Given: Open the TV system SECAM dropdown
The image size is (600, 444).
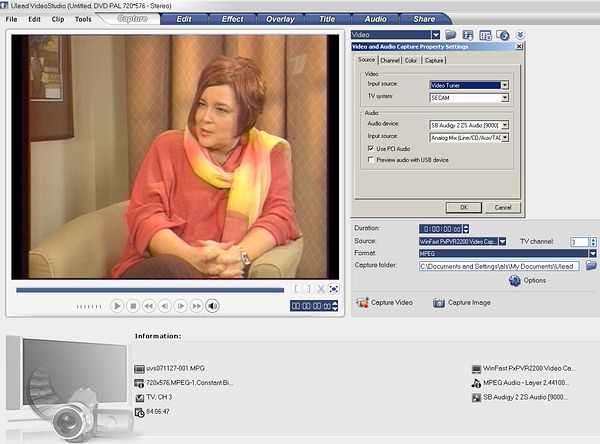Looking at the screenshot, I should coord(505,97).
